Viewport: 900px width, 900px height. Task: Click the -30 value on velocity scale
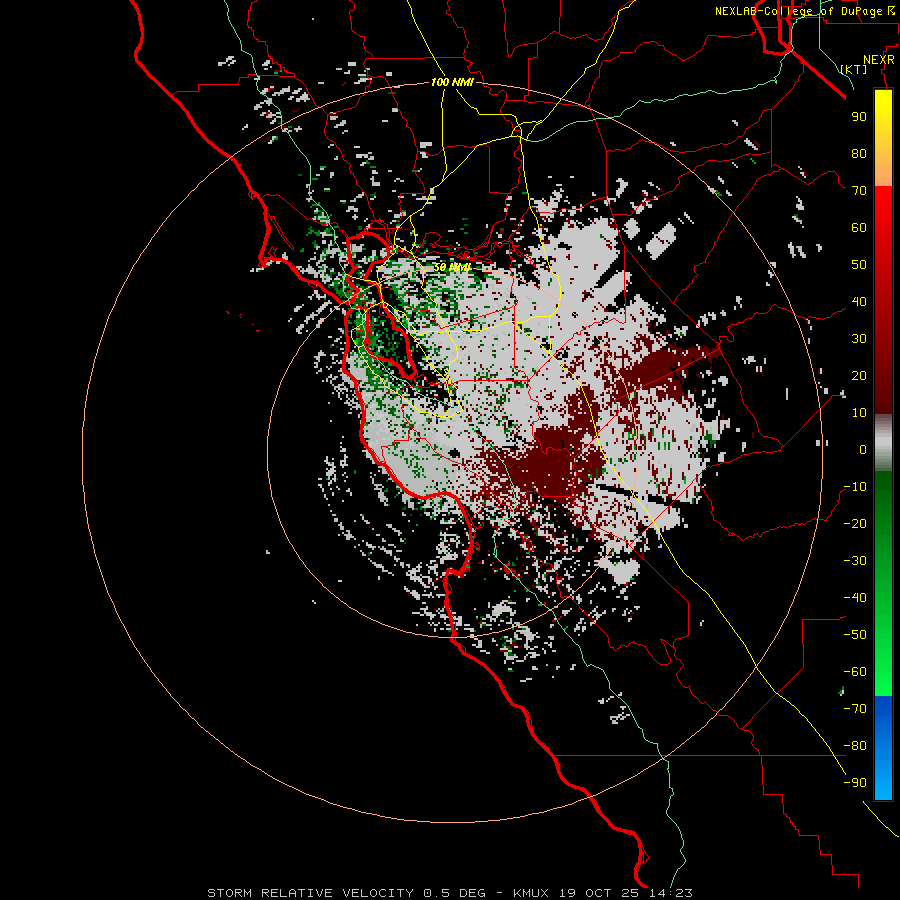pyautogui.click(x=855, y=561)
